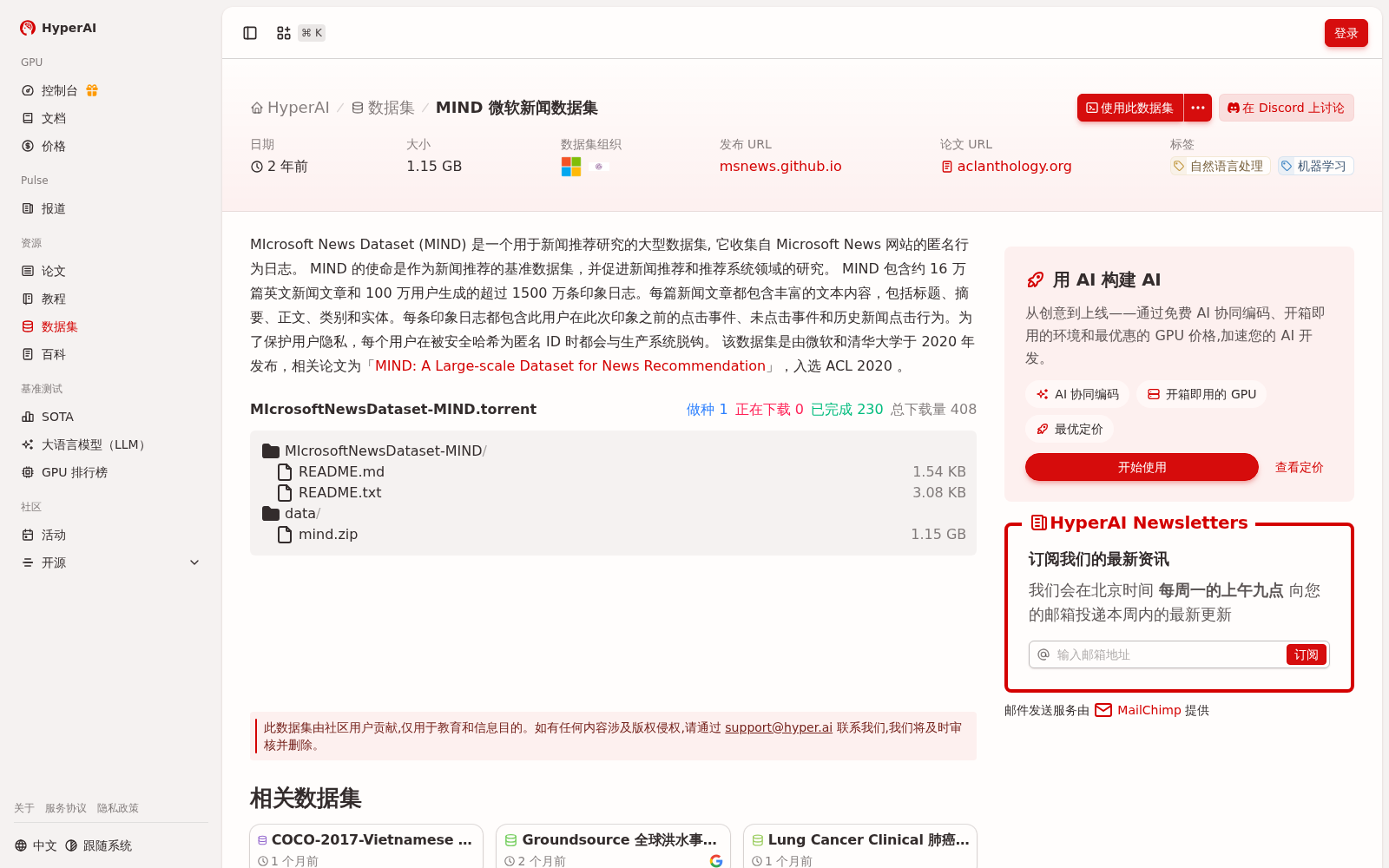Click support@hyper.ai email link
Viewport: 1389px width, 868px height.
point(779,727)
